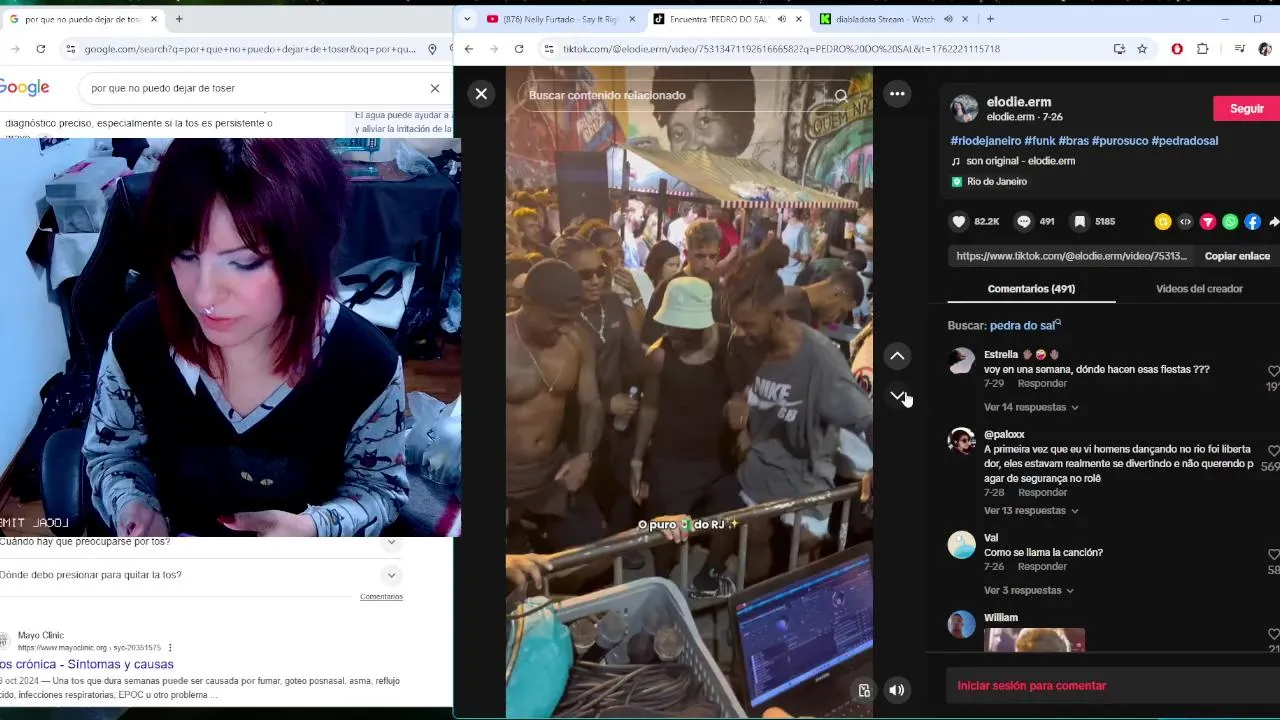
Task: Get embed code with the embed icon
Action: pyautogui.click(x=1185, y=222)
